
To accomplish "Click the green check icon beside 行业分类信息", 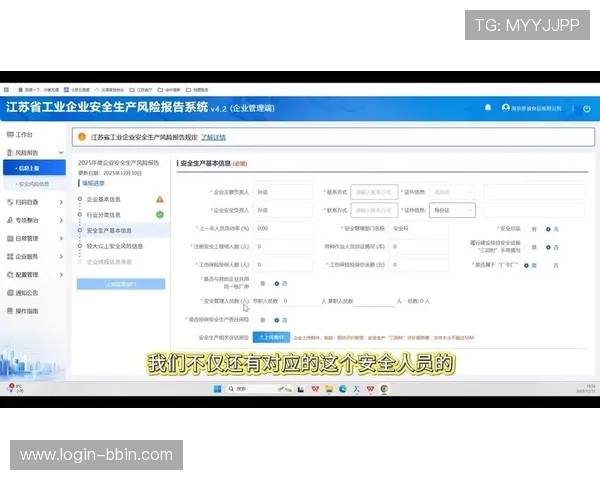I will 160,215.
